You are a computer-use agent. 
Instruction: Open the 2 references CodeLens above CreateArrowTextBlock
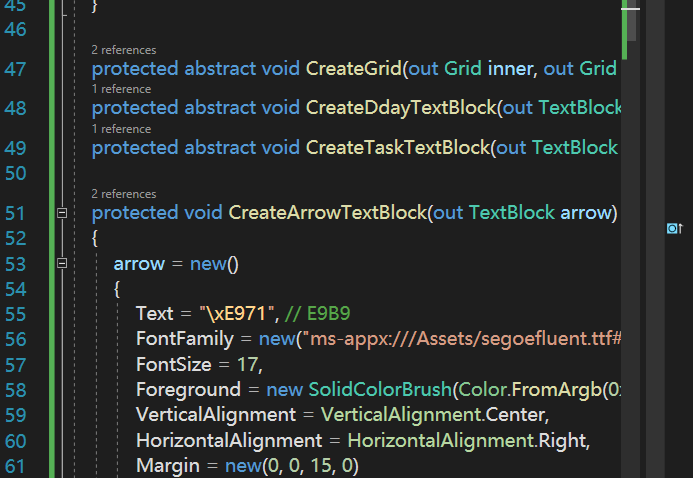[124, 194]
